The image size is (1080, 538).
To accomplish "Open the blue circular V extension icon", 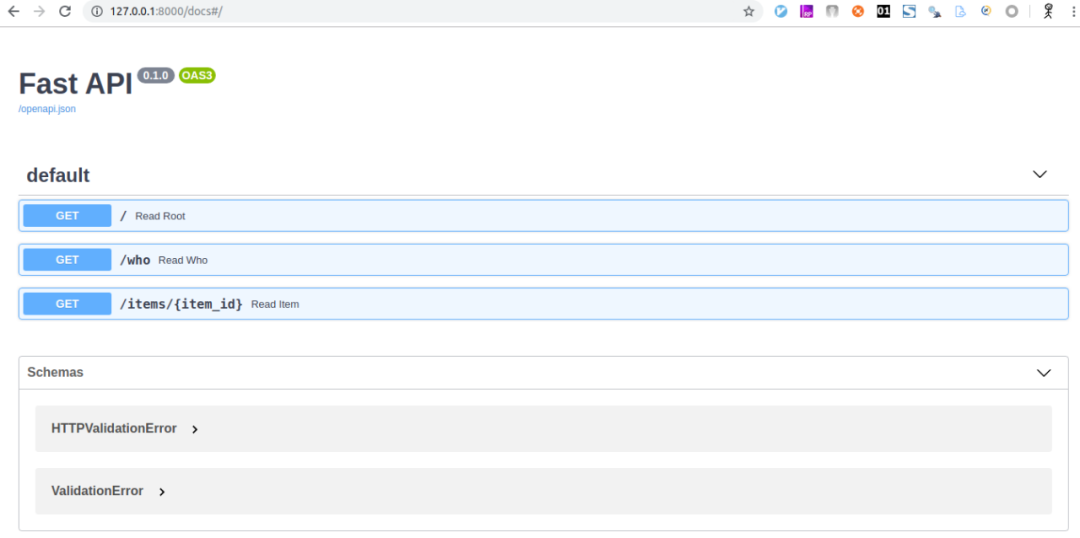I will click(780, 12).
